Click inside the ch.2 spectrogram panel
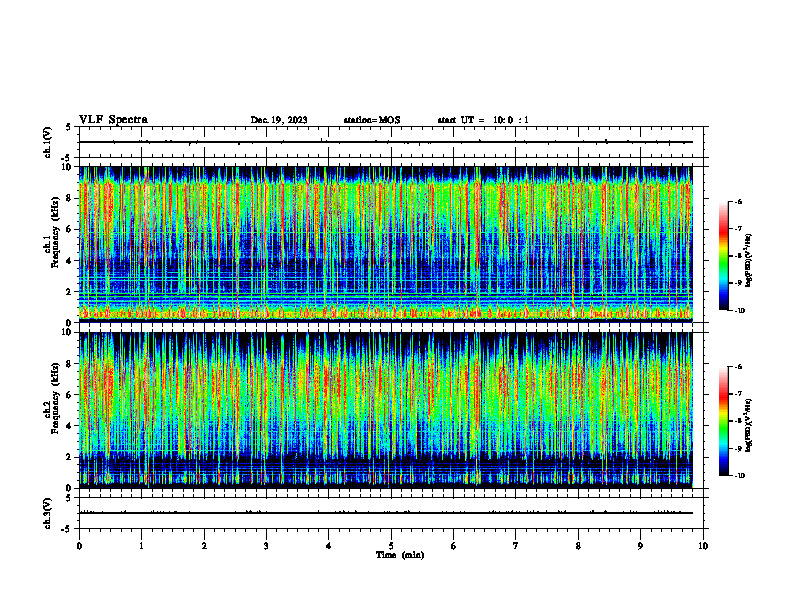Screen dimensions: 792x612 pyautogui.click(x=386, y=410)
